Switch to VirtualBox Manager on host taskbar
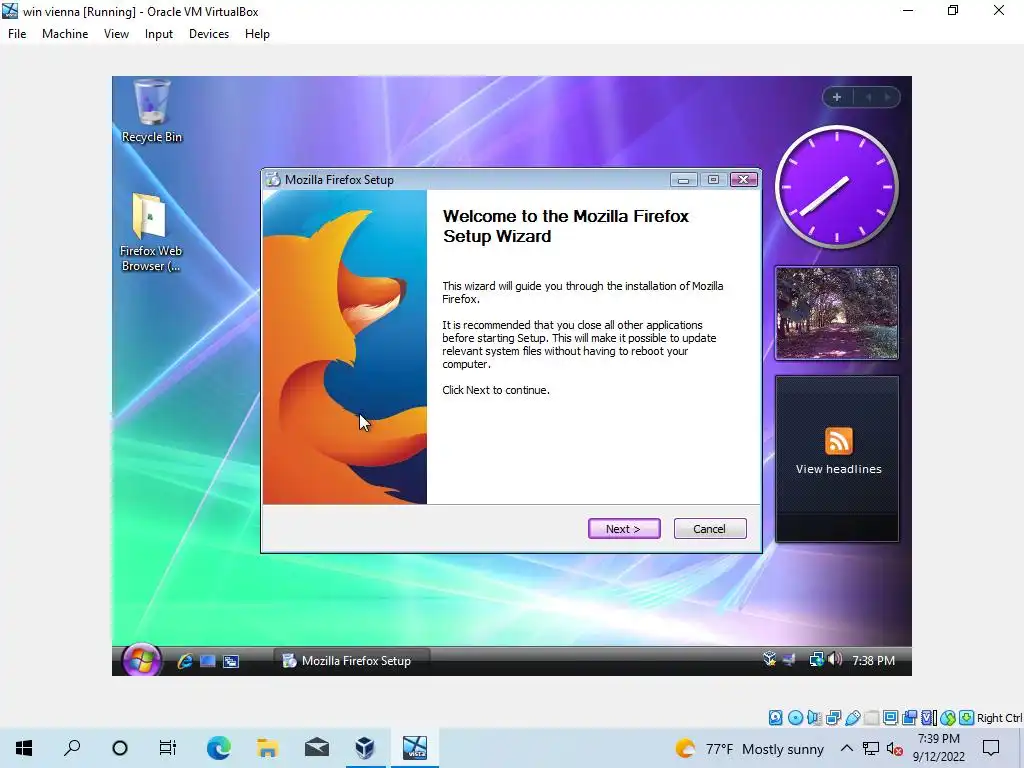 [x=365, y=748]
